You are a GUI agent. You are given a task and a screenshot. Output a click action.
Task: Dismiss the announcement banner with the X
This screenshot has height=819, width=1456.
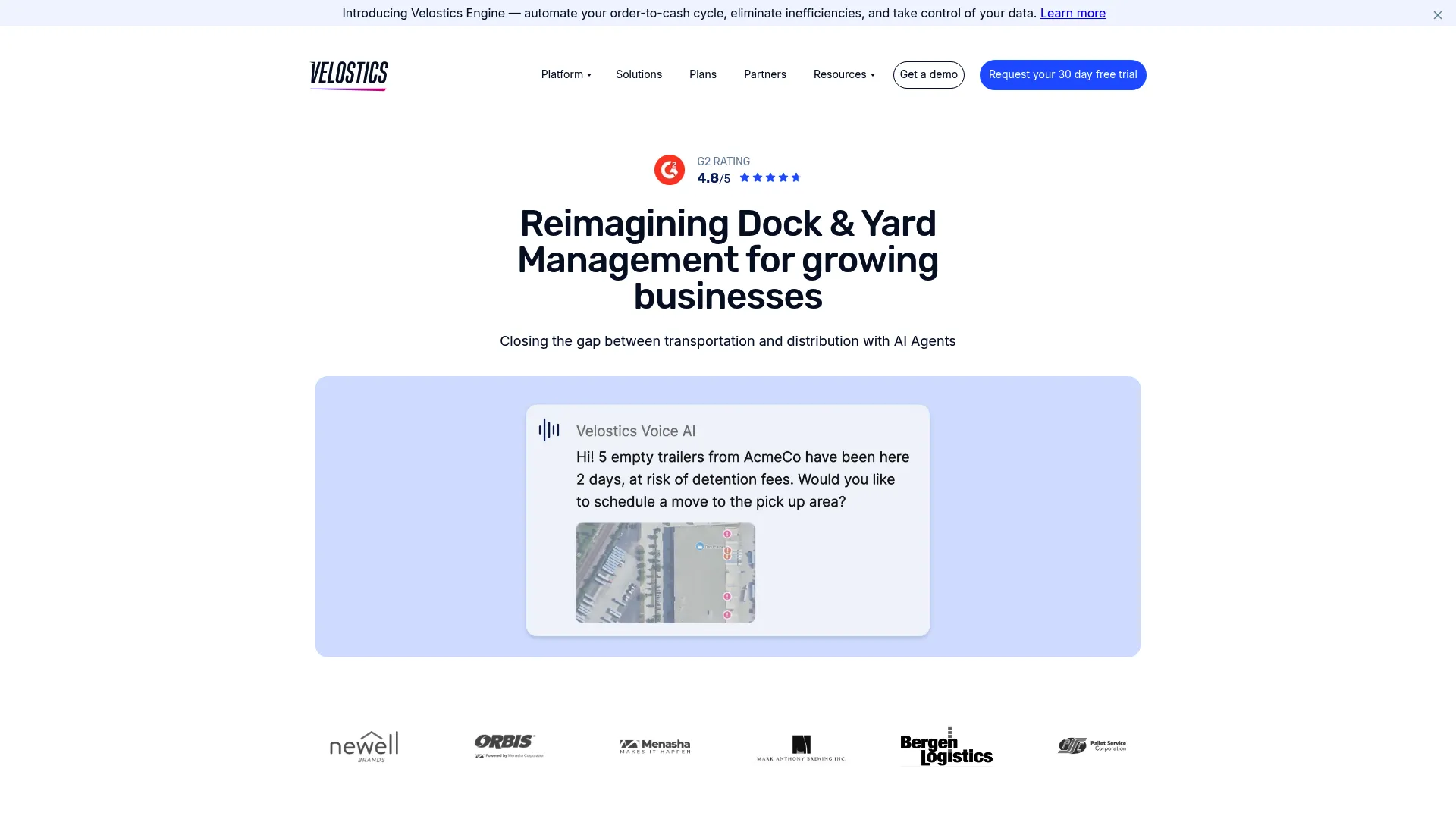click(1437, 15)
